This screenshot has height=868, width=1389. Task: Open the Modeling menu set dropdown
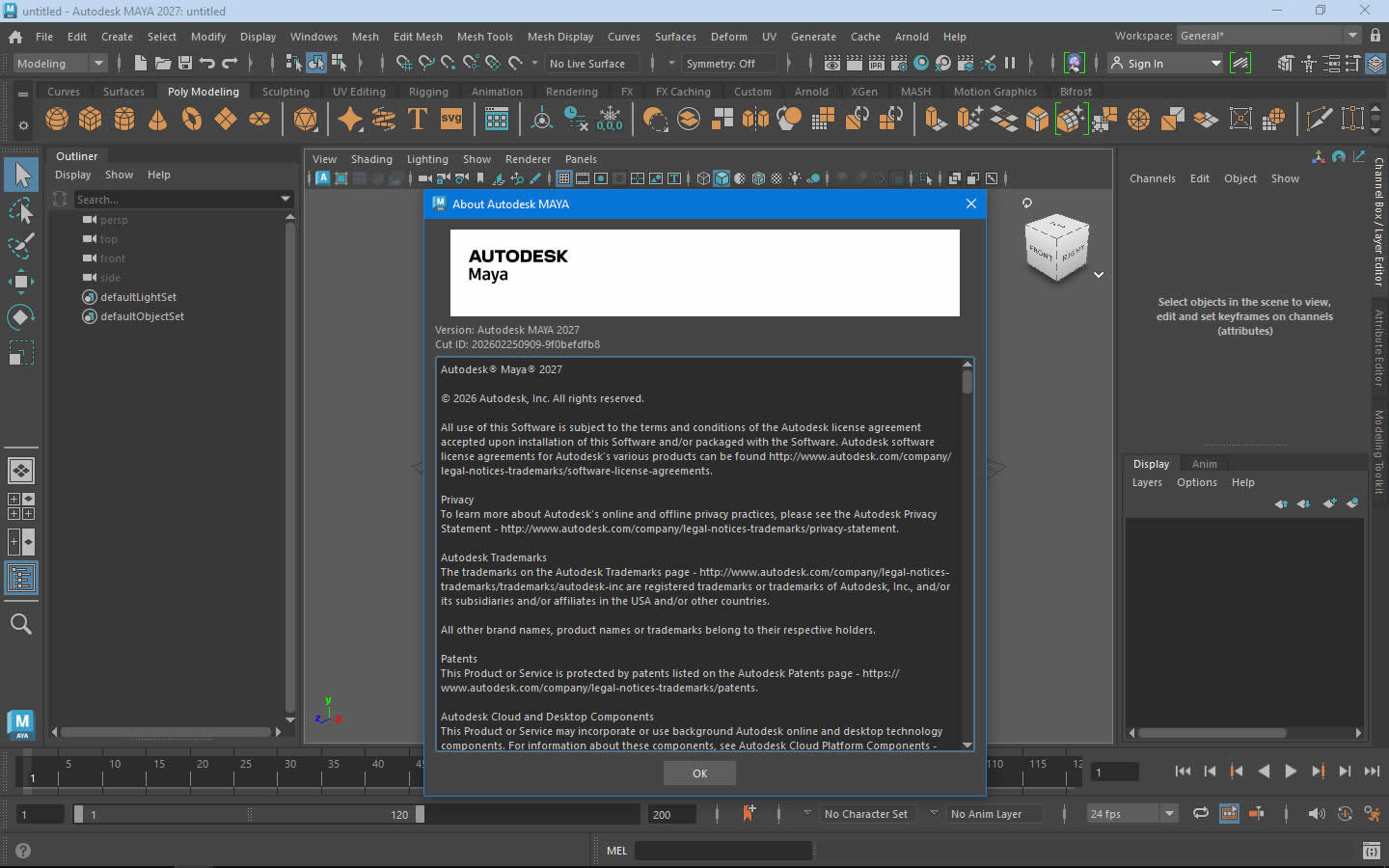(x=60, y=64)
